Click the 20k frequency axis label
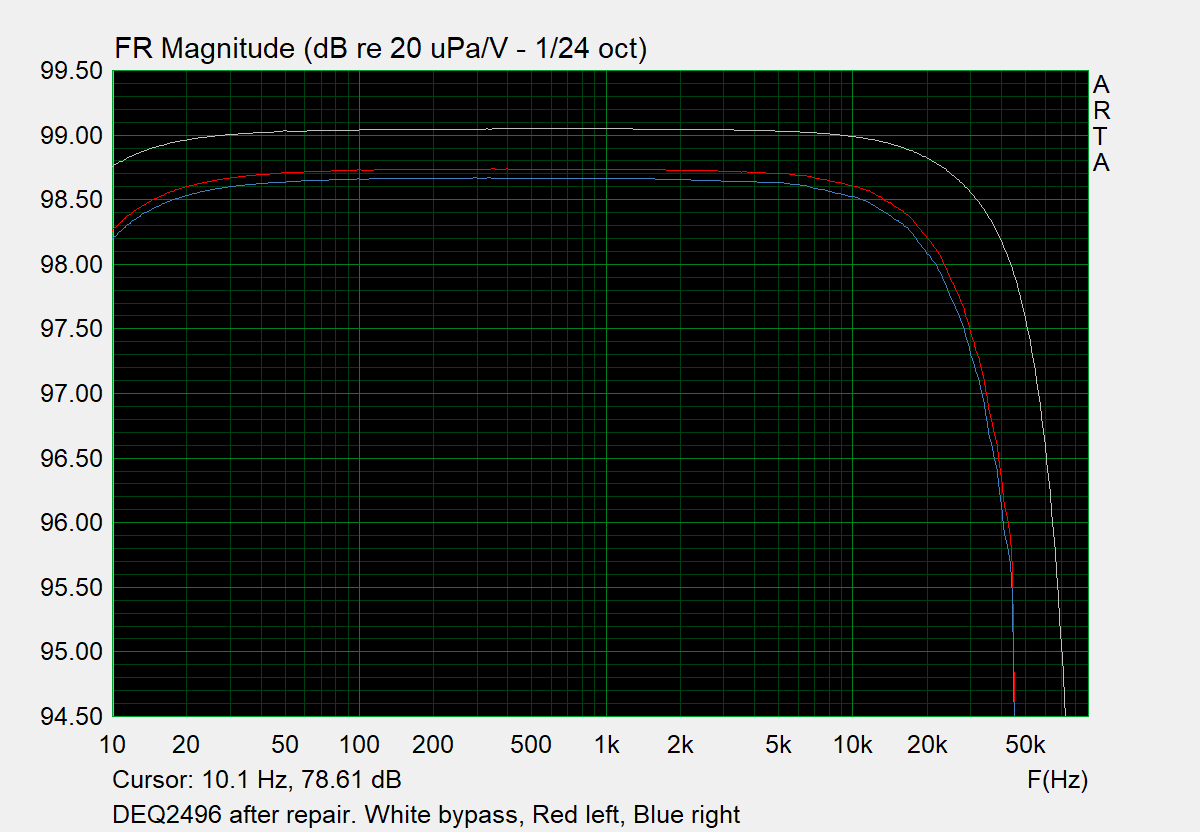The width and height of the screenshot is (1200, 832). pos(927,745)
